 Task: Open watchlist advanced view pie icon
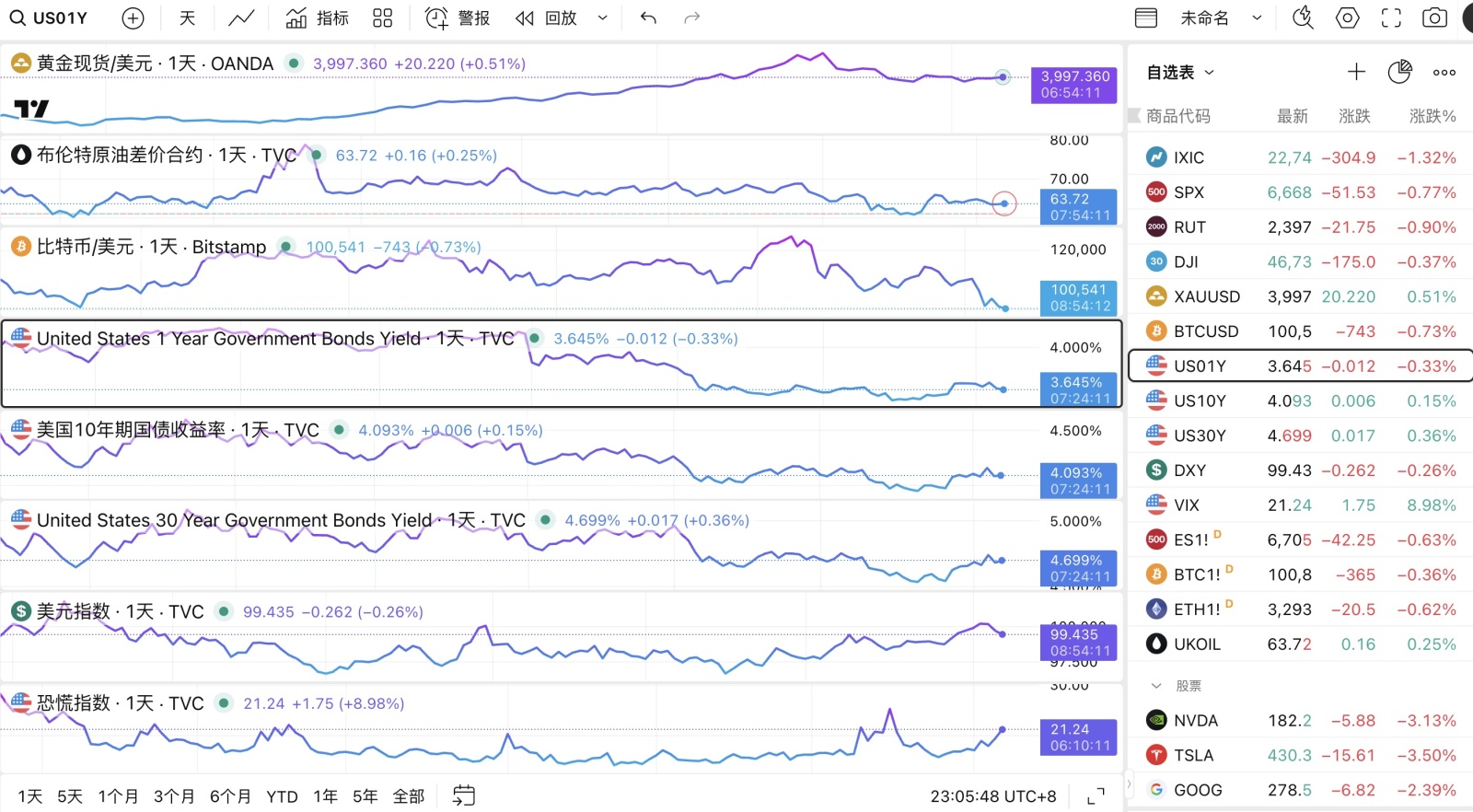pyautogui.click(x=1399, y=72)
